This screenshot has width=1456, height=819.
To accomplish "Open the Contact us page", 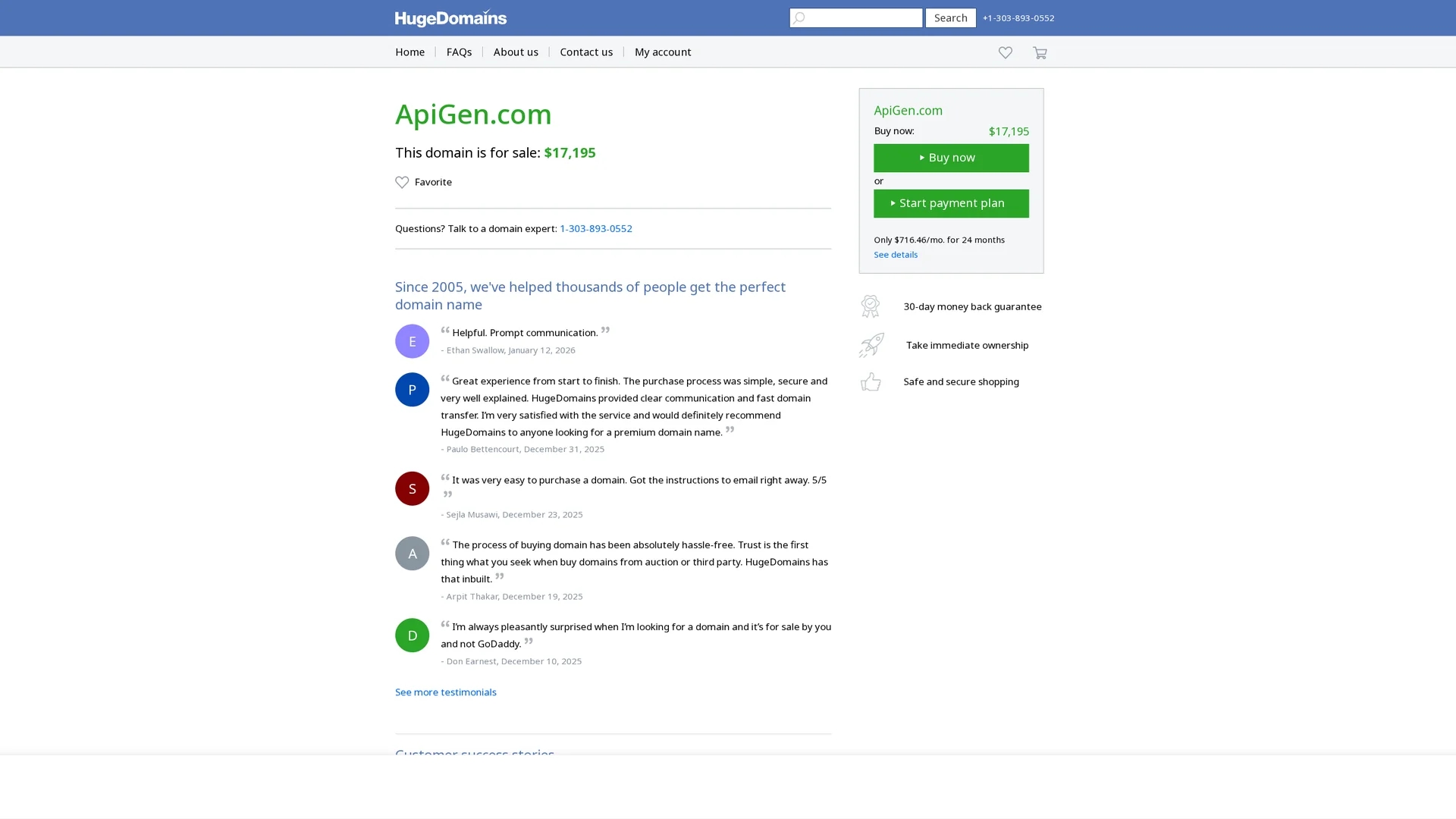I will click(586, 52).
